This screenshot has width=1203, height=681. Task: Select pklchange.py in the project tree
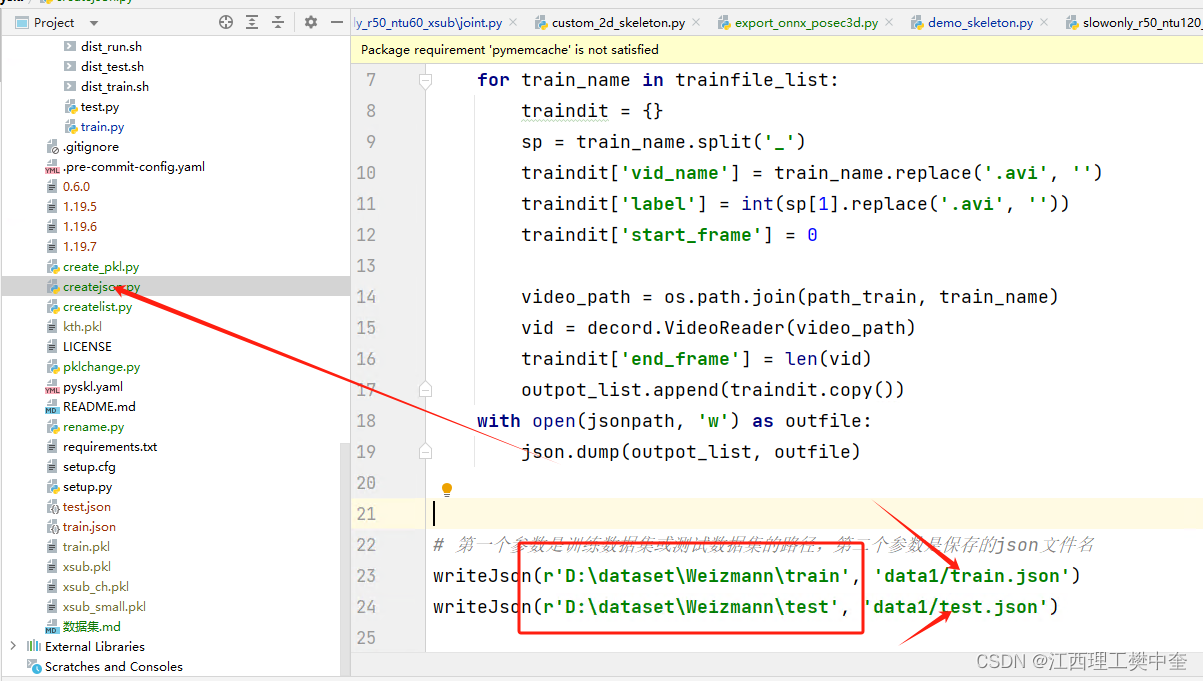tap(101, 367)
